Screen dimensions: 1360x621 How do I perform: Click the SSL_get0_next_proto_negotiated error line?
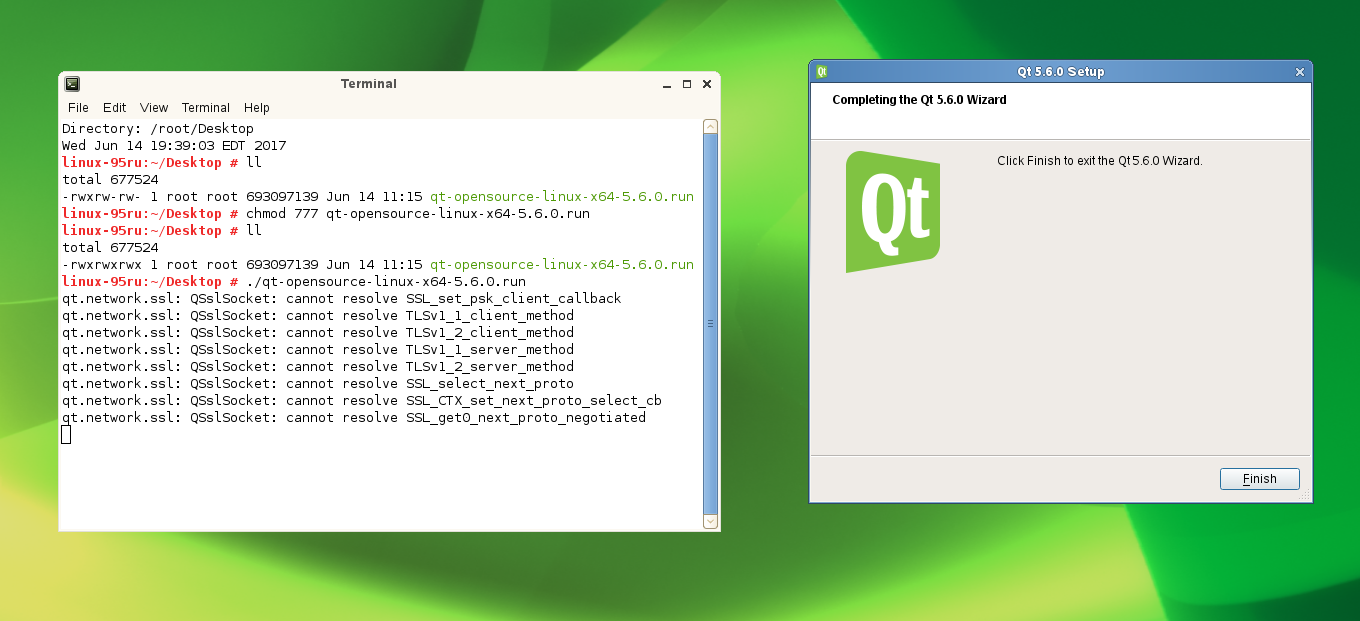[x=354, y=418]
